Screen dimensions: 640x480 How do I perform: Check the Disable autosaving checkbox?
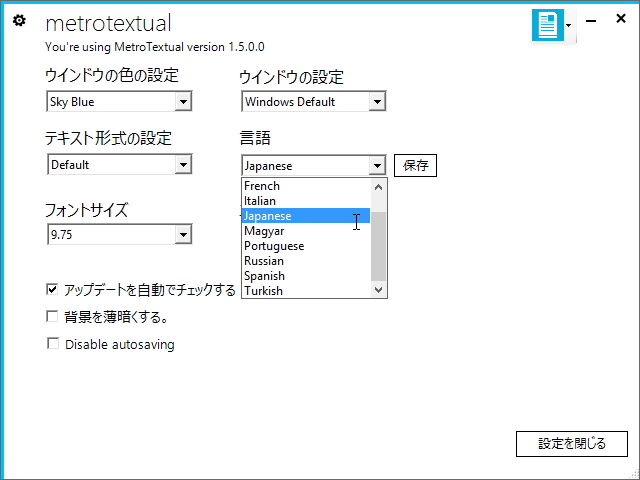tap(53, 343)
